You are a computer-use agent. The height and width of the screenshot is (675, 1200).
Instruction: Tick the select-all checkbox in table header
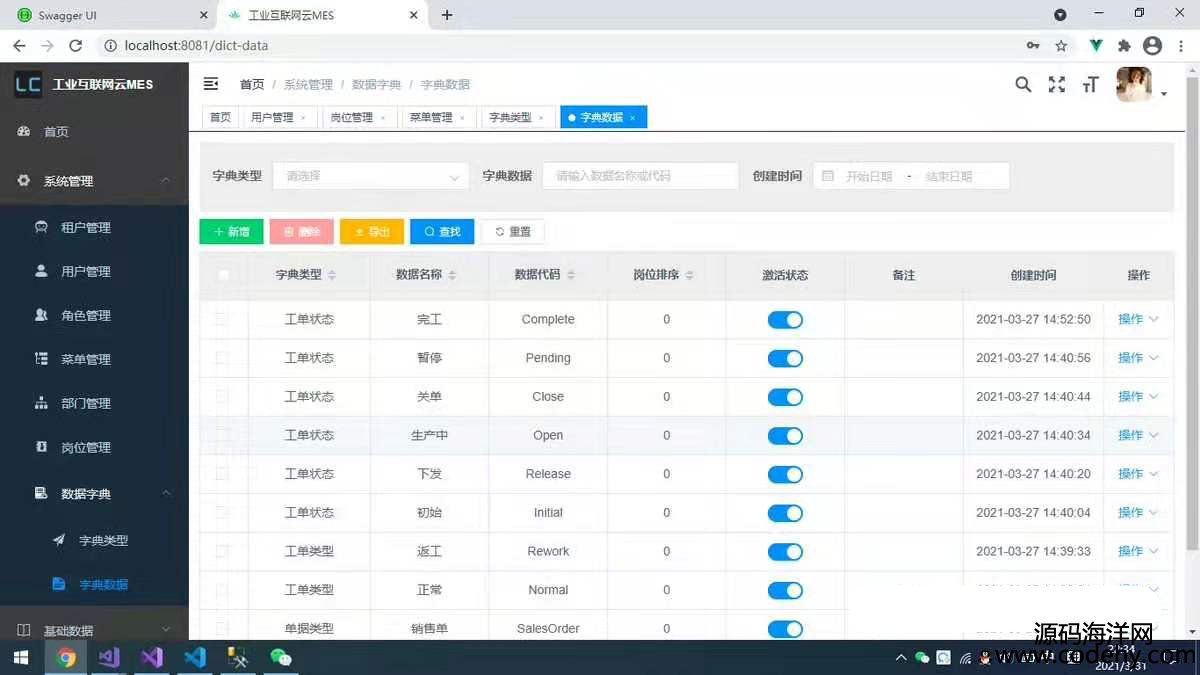point(223,275)
